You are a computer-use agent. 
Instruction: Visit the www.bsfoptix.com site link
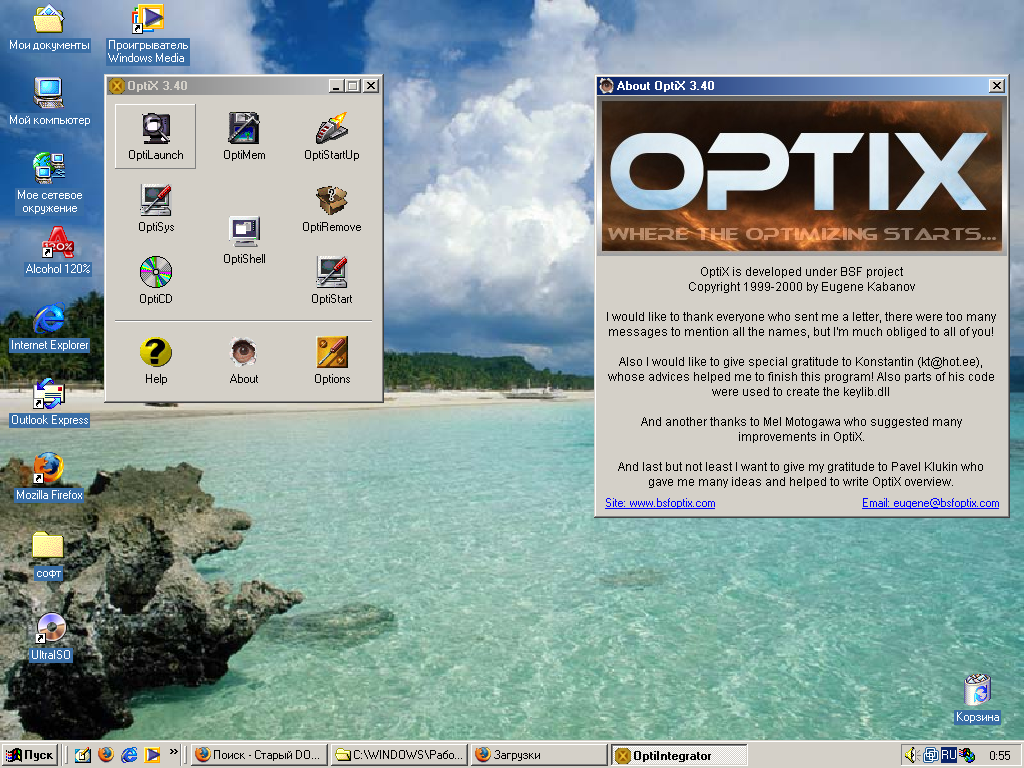click(660, 503)
